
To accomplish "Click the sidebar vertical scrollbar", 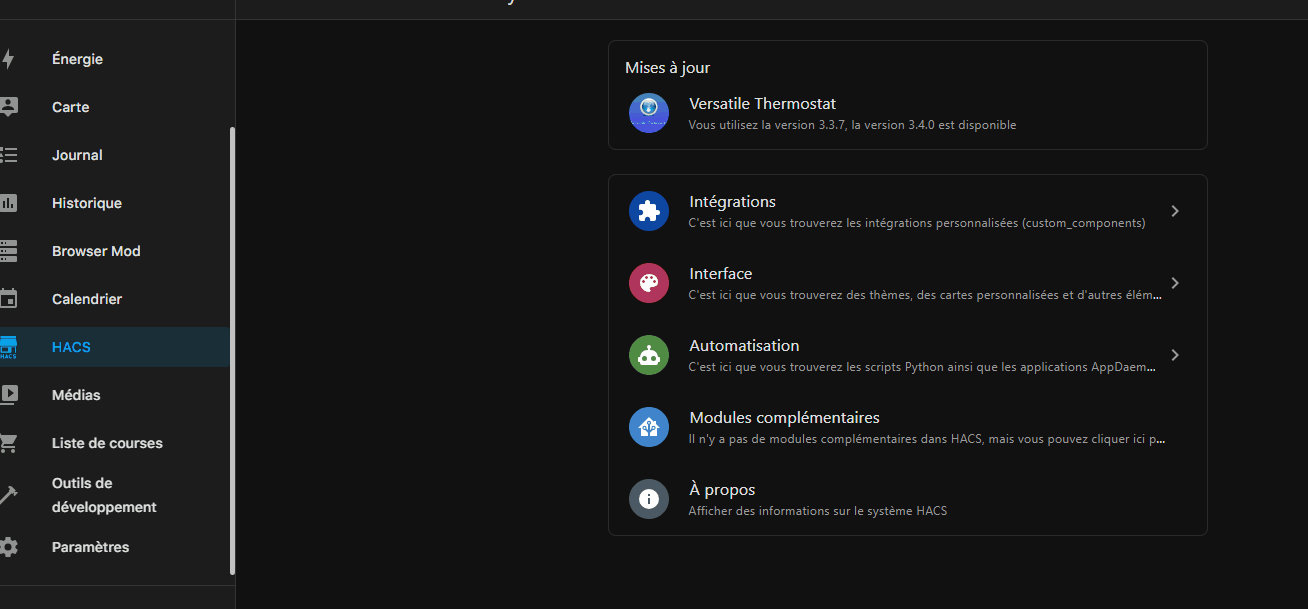I will tap(232, 350).
